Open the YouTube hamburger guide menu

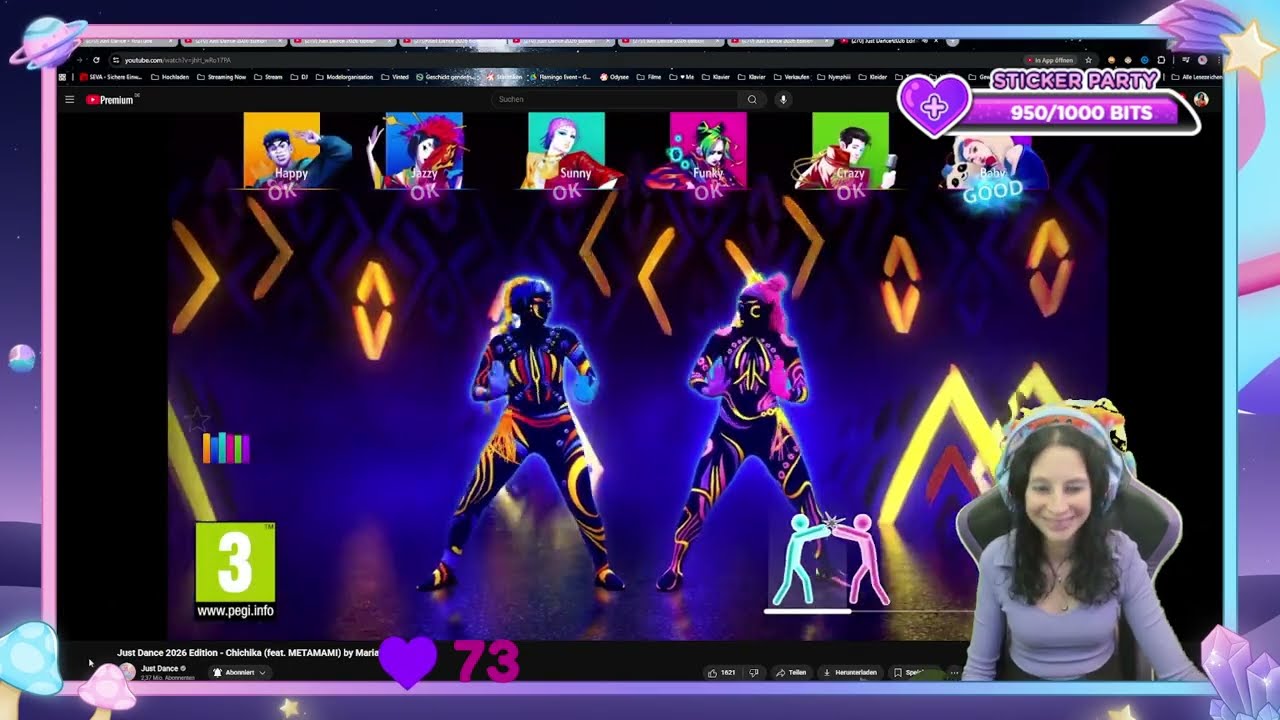(69, 99)
